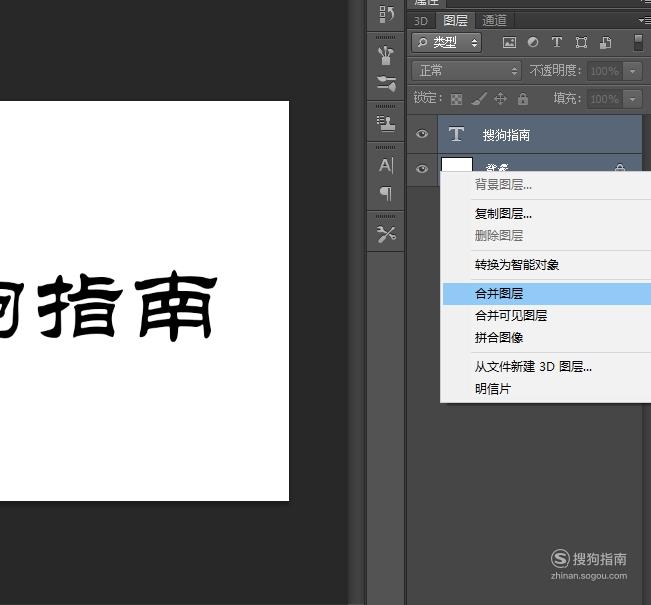
Task: Lock image pixels brush icon
Action: [479, 99]
